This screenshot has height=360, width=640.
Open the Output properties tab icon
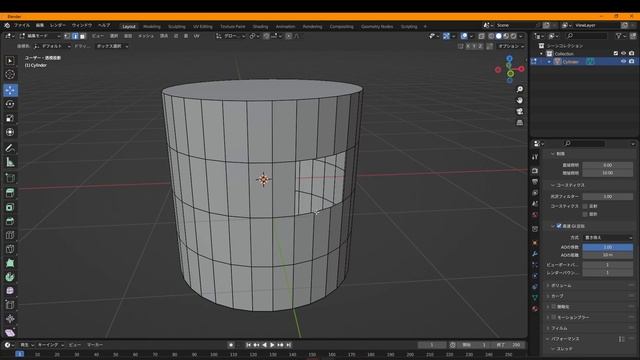point(535,182)
